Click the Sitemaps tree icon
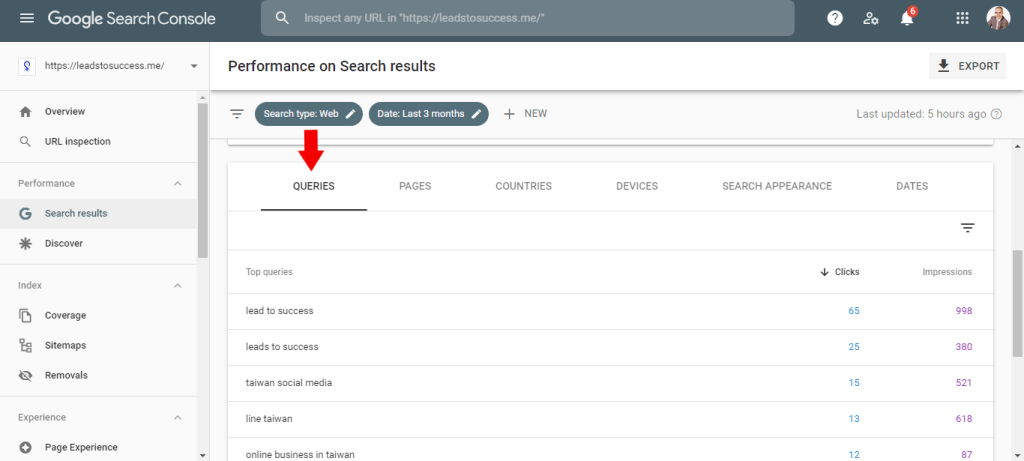The height and width of the screenshot is (461, 1024). 25,345
